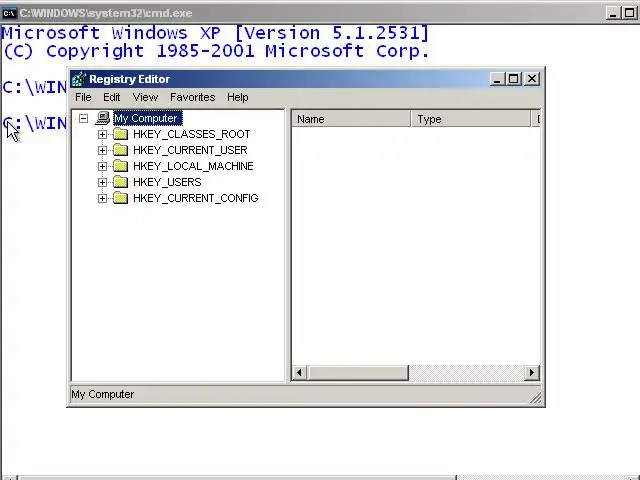Image resolution: width=640 pixels, height=480 pixels.
Task: Click the HKEY_LOCAL_MACHINE folder icon
Action: coord(120,166)
